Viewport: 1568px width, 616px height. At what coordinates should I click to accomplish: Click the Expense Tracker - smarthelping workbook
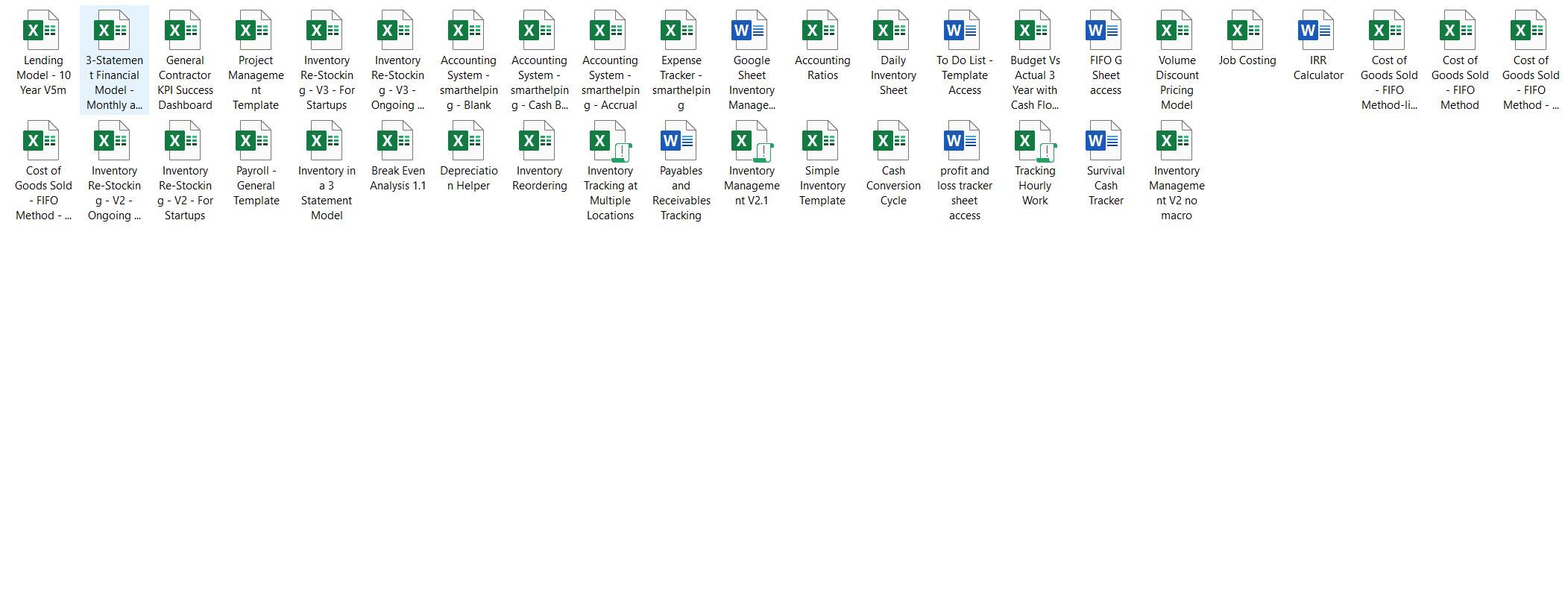(x=680, y=31)
